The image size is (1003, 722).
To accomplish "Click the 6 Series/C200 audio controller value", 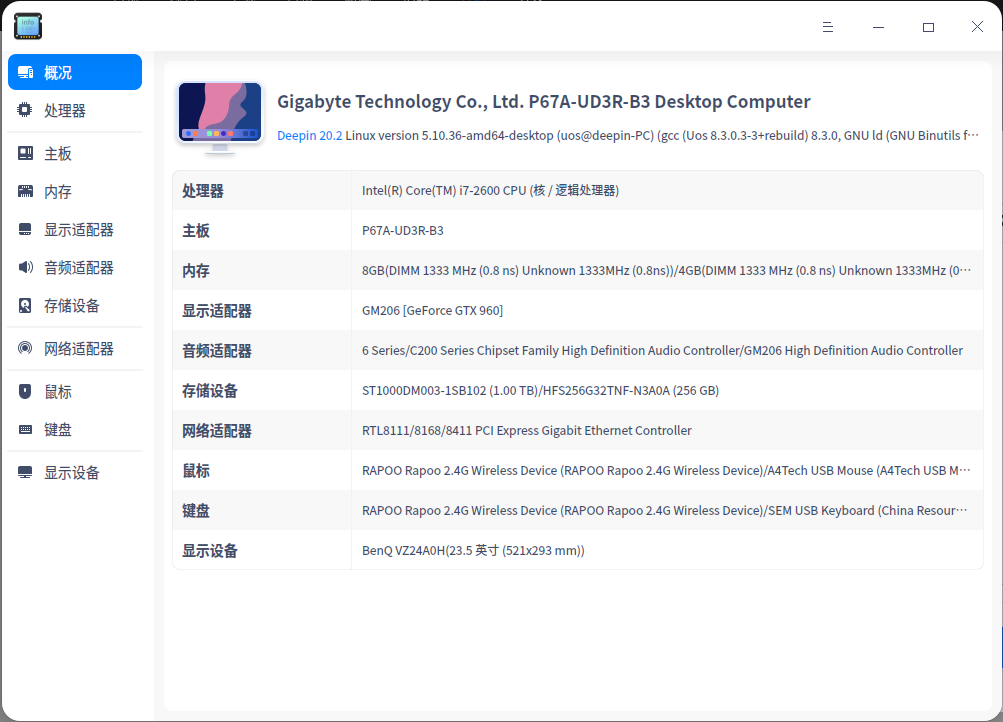I will (x=662, y=350).
